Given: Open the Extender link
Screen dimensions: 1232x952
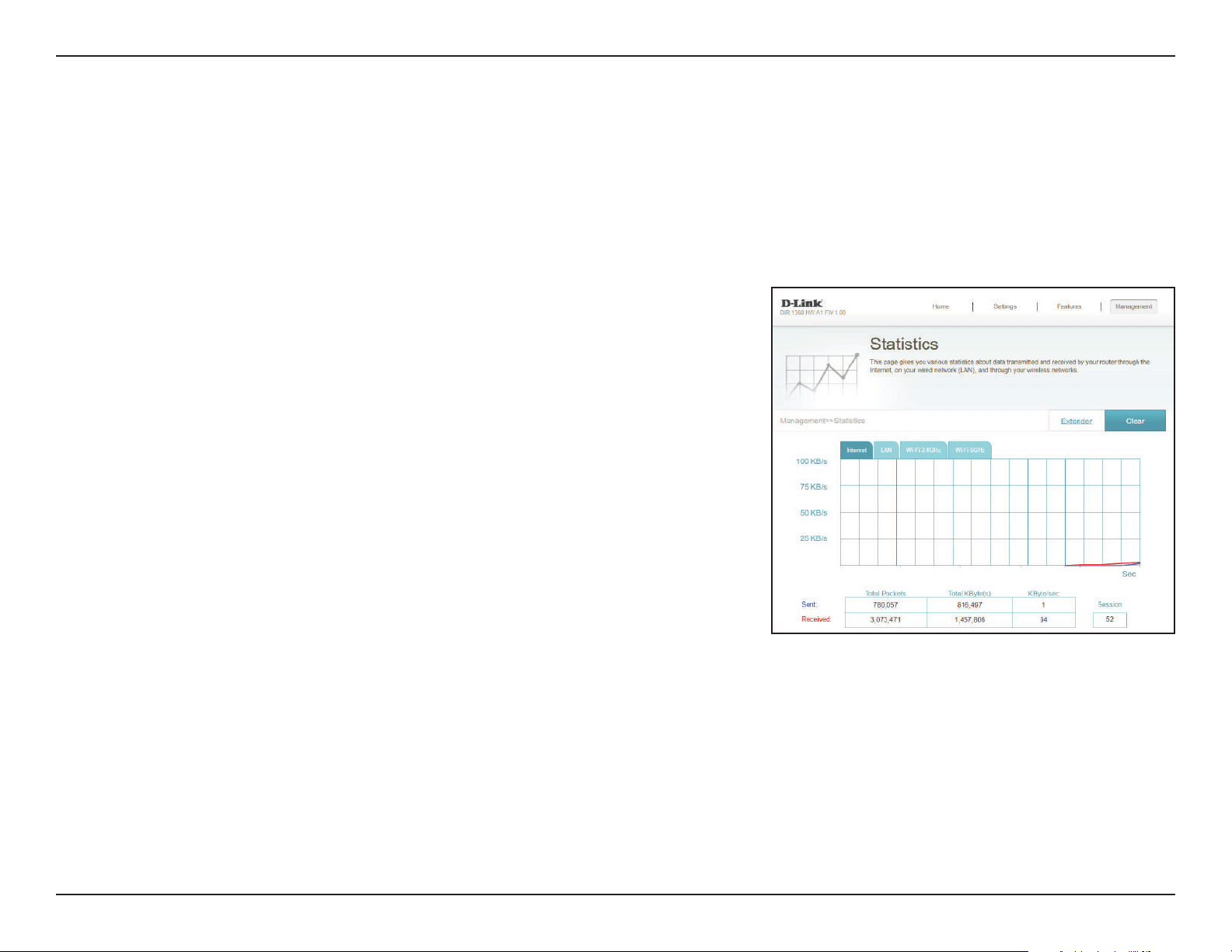Looking at the screenshot, I should (1077, 420).
